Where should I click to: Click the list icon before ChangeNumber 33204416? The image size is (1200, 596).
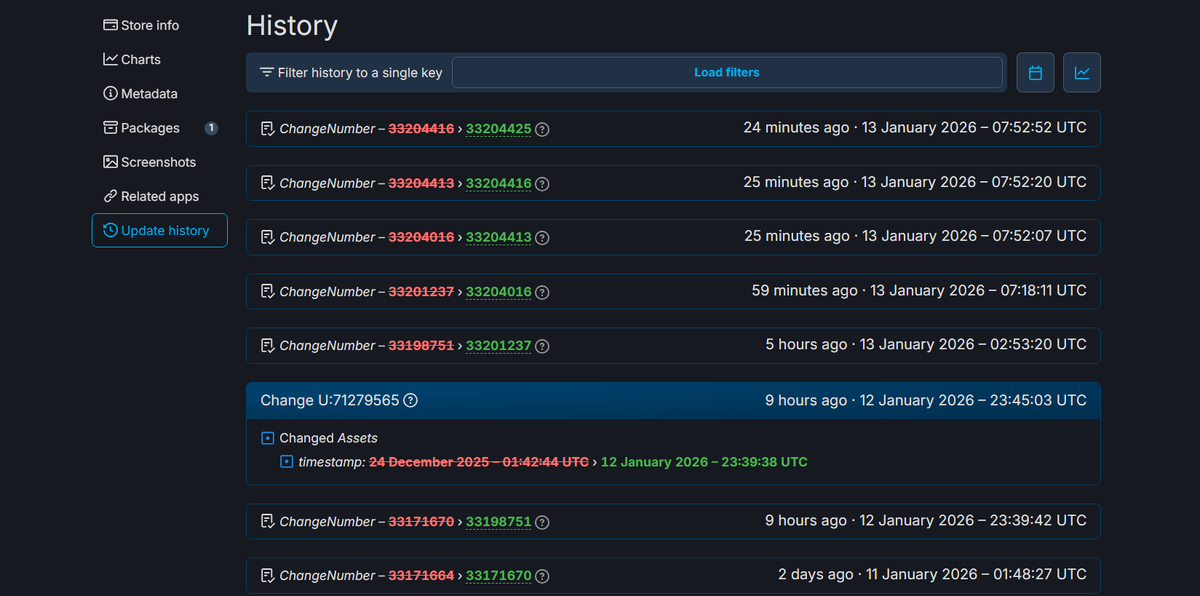(x=267, y=183)
